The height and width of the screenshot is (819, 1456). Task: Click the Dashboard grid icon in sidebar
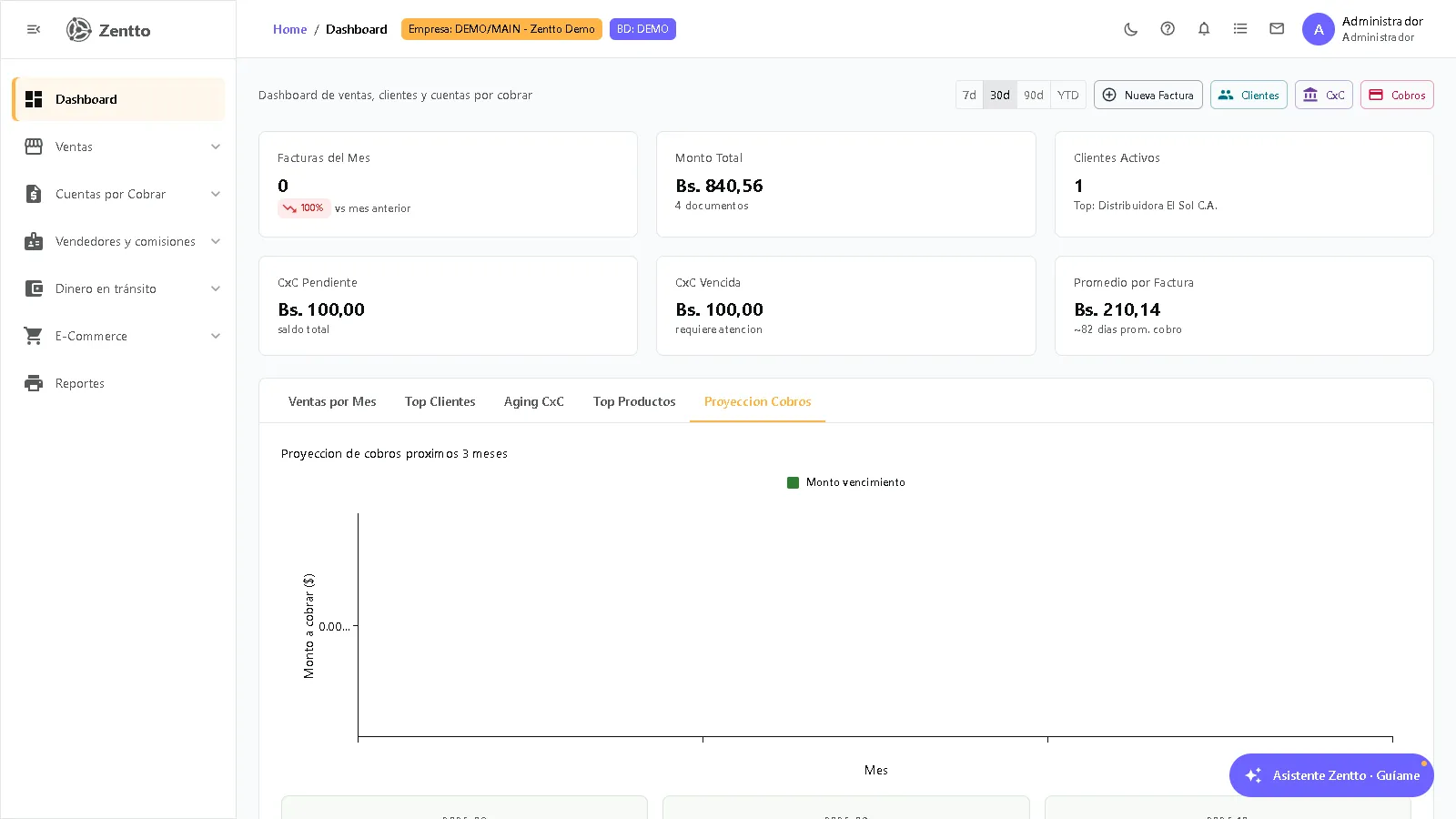(34, 99)
